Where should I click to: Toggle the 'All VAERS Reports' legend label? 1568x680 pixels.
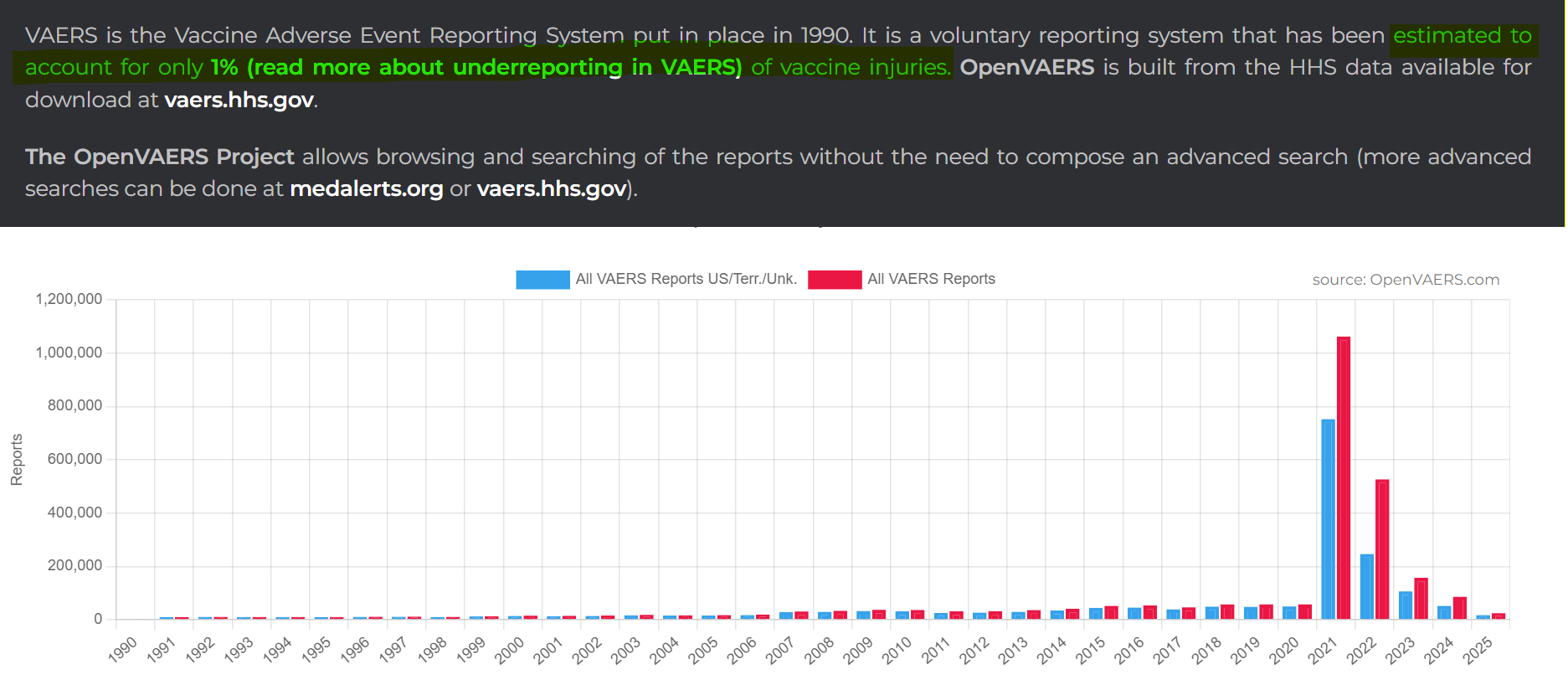[931, 279]
